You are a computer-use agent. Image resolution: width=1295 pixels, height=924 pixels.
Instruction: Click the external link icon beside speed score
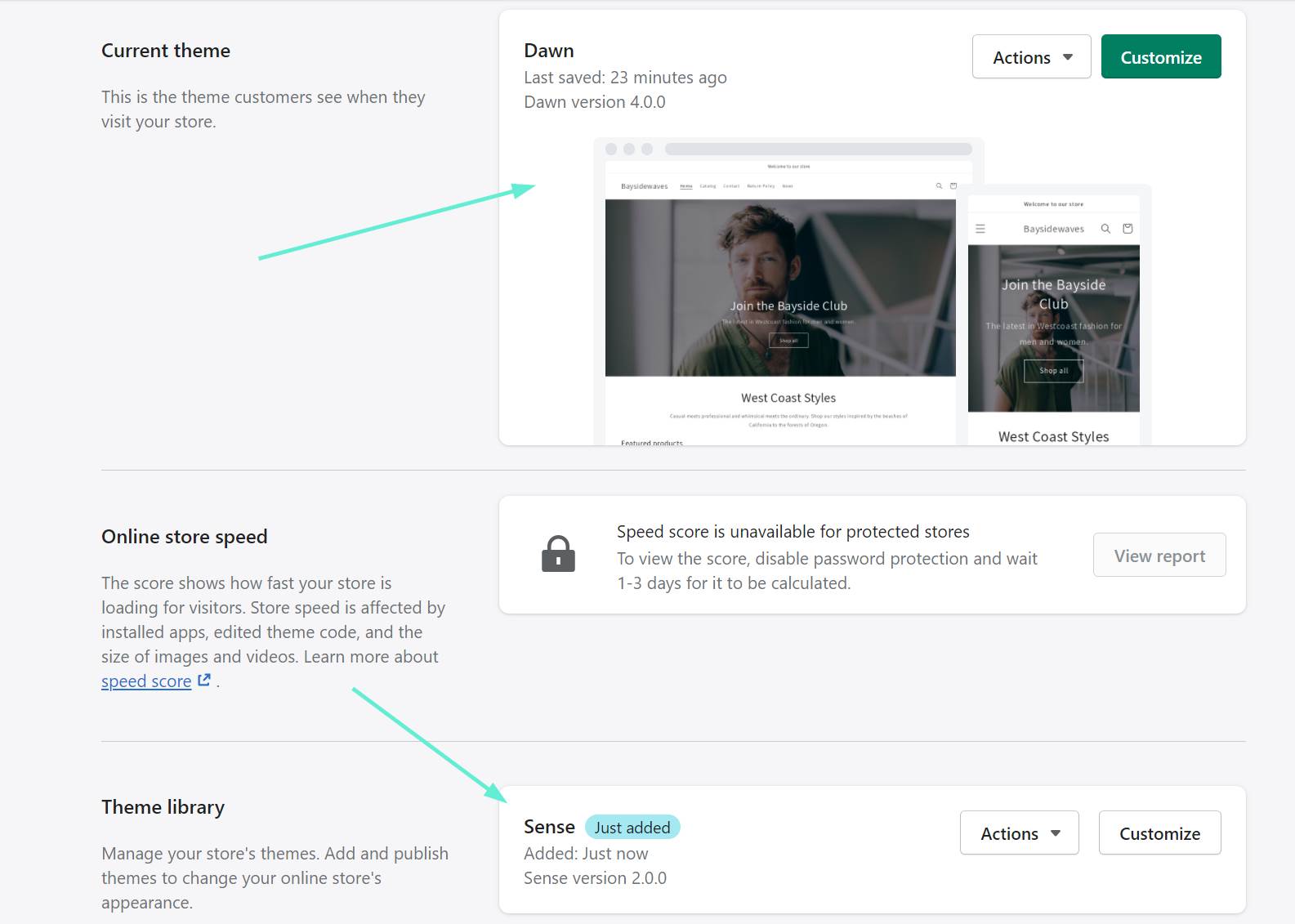coord(204,680)
